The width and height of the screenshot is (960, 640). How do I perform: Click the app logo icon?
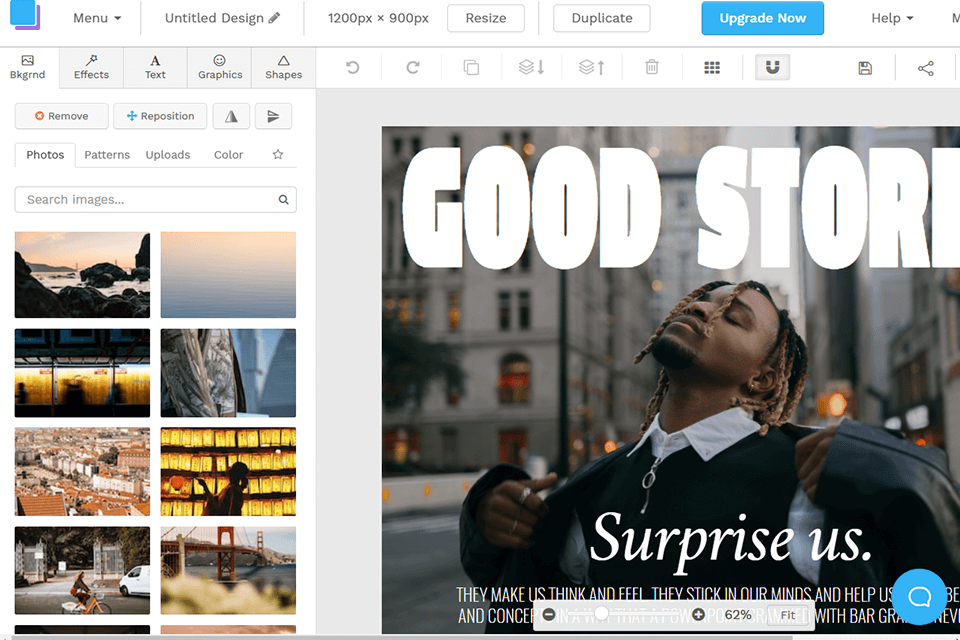tap(25, 15)
